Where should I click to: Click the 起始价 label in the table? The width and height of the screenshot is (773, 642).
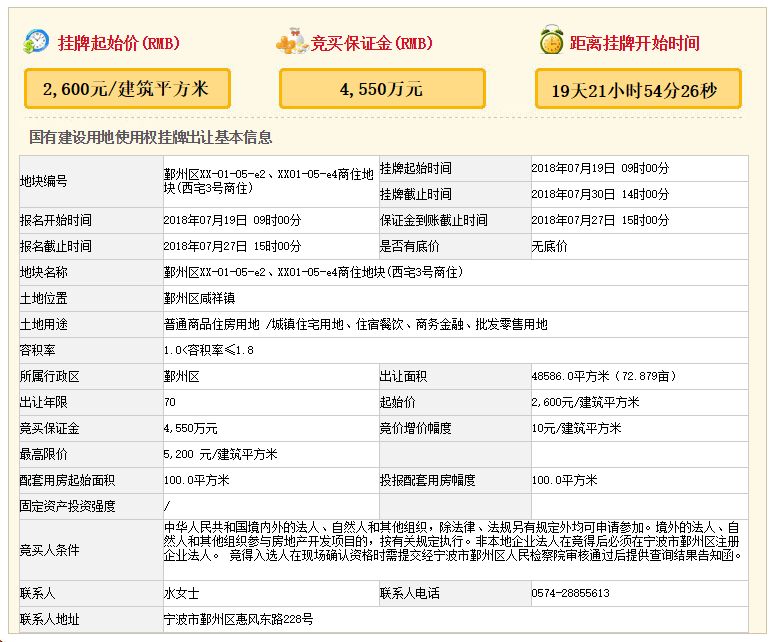pyautogui.click(x=397, y=403)
